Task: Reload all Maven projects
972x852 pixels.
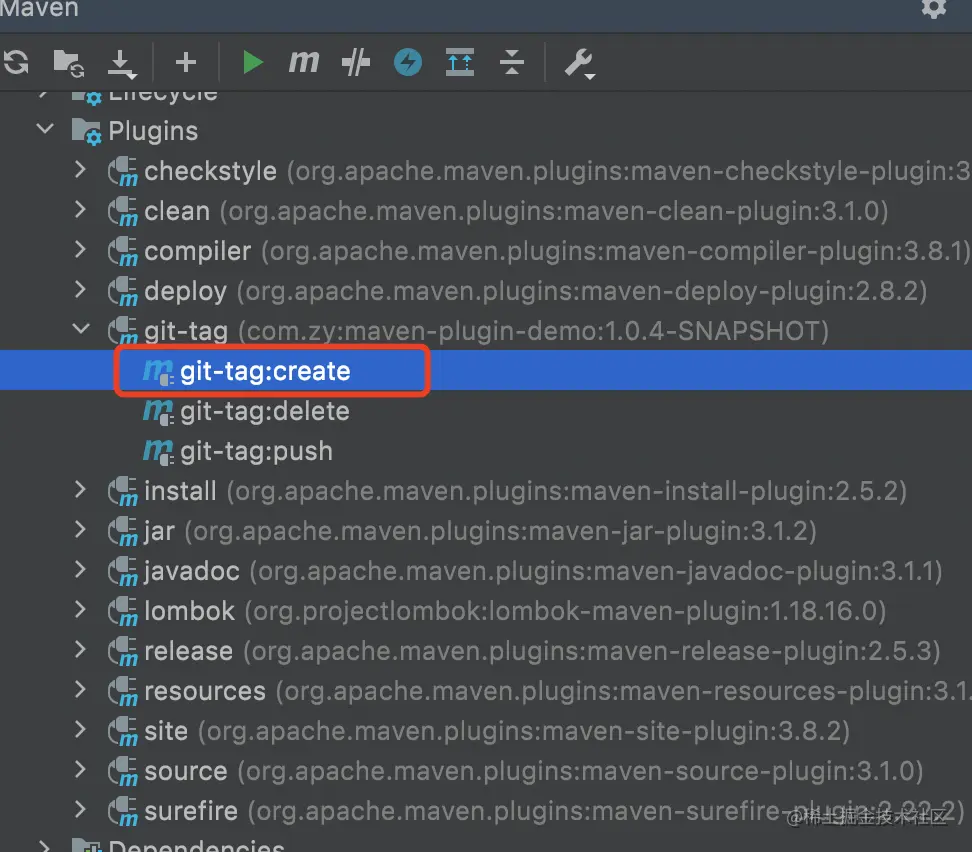Action: (x=16, y=62)
